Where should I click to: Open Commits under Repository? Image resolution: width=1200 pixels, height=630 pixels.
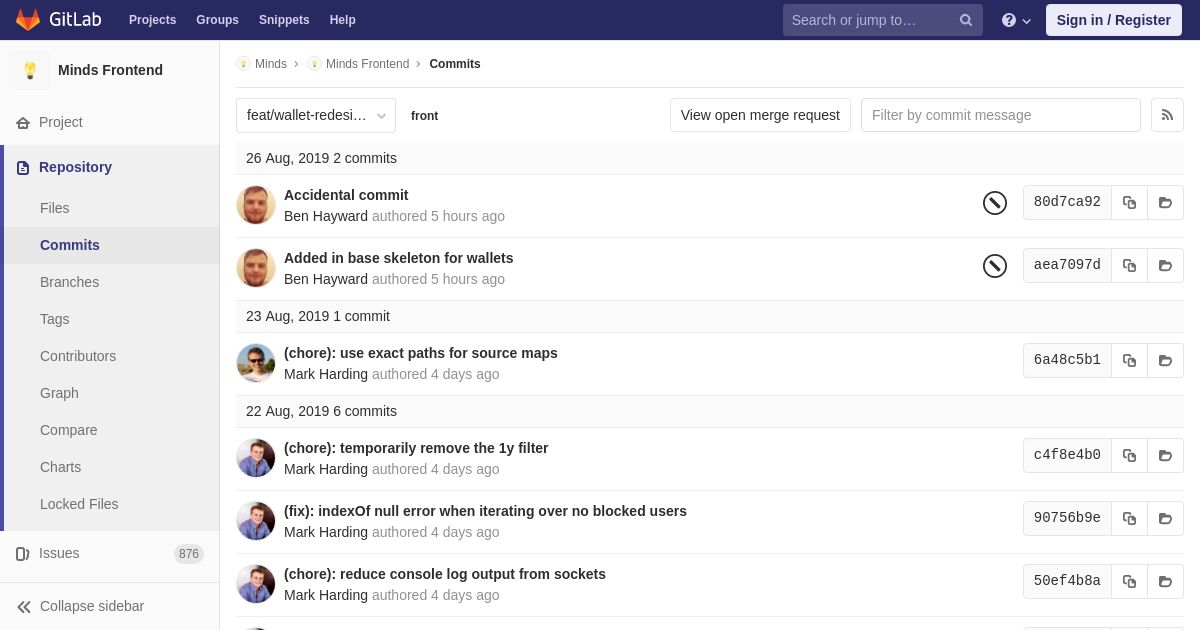[70, 245]
